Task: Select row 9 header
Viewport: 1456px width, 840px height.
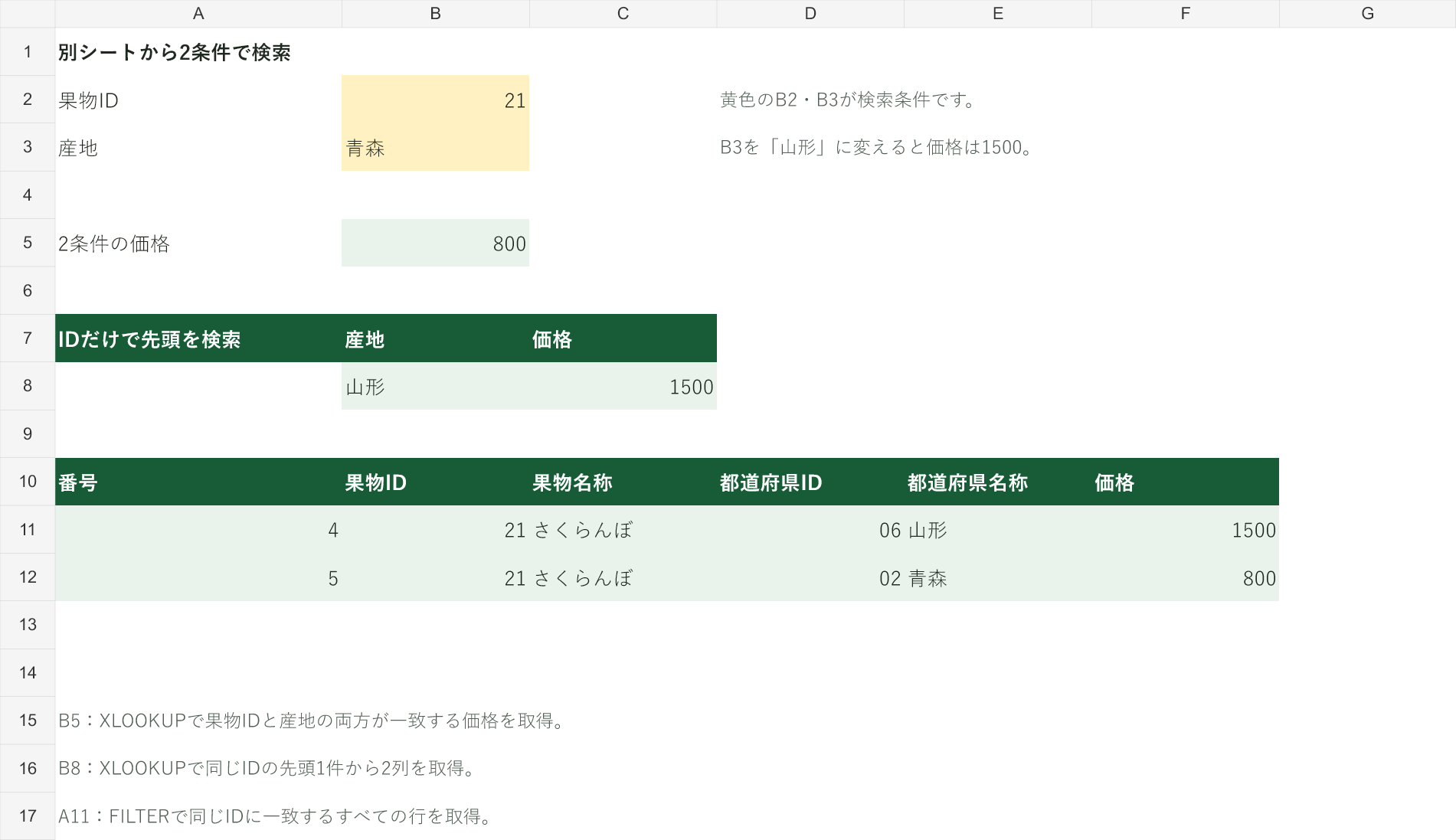Action: (28, 434)
